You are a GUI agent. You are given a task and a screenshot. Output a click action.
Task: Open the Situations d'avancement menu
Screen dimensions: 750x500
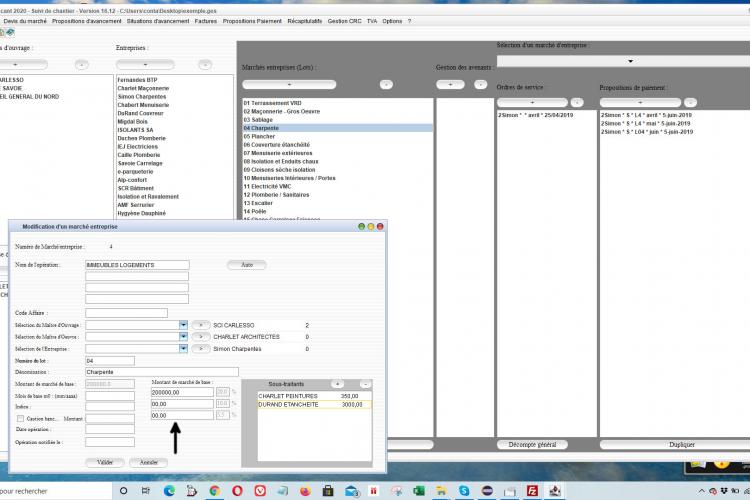pyautogui.click(x=158, y=21)
